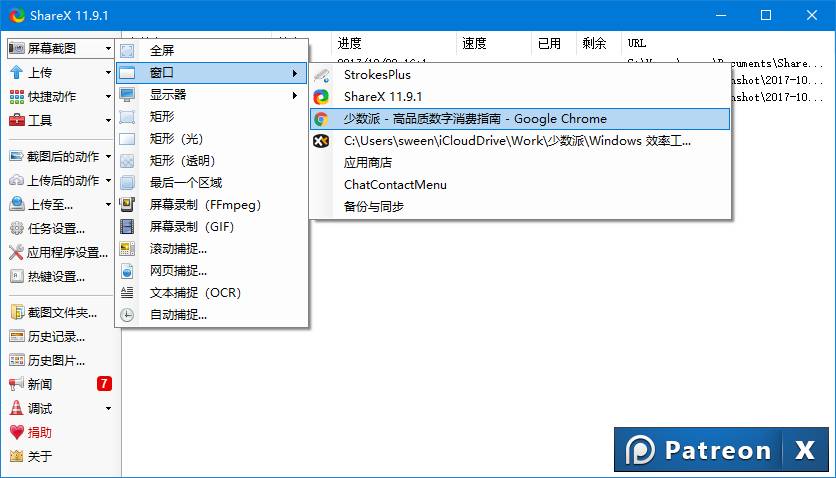Click the Last region (最后一个区域) icon
The height and width of the screenshot is (478, 836).
pos(127,183)
